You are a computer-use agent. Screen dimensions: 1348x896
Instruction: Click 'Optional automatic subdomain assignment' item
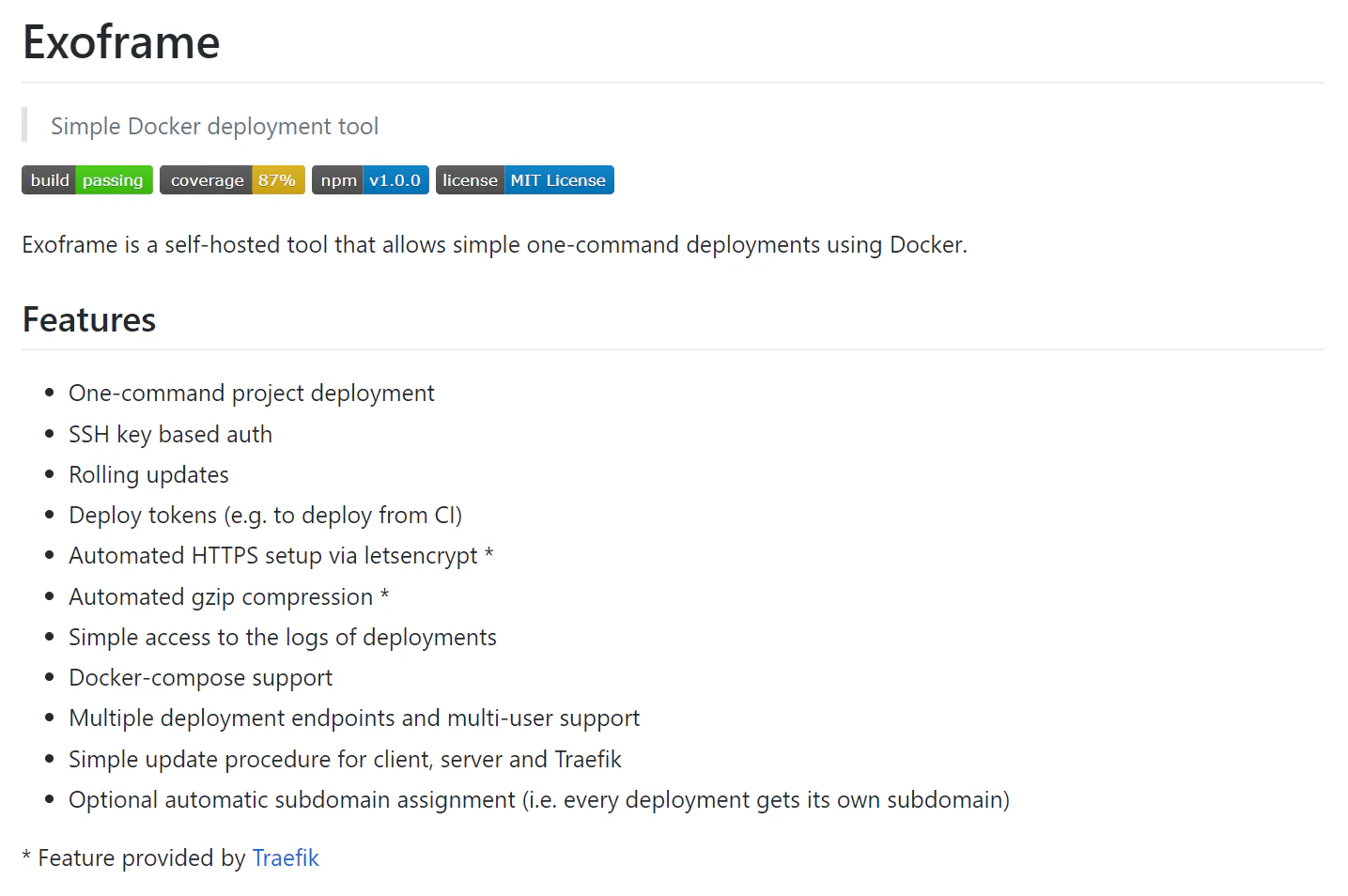pos(539,800)
